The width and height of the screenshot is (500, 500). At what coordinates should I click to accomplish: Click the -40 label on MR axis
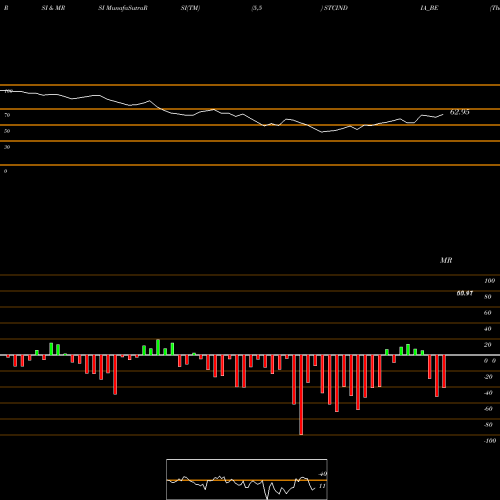point(488,393)
